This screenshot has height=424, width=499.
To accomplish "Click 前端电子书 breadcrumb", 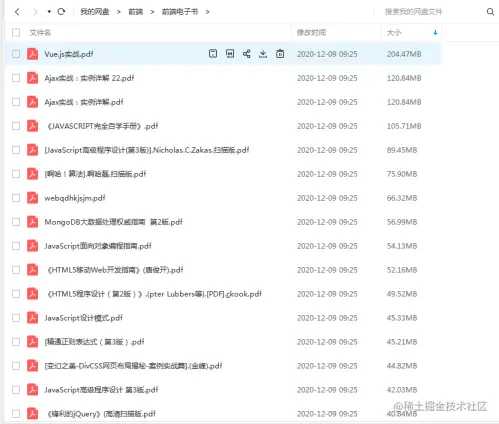I will pos(180,12).
